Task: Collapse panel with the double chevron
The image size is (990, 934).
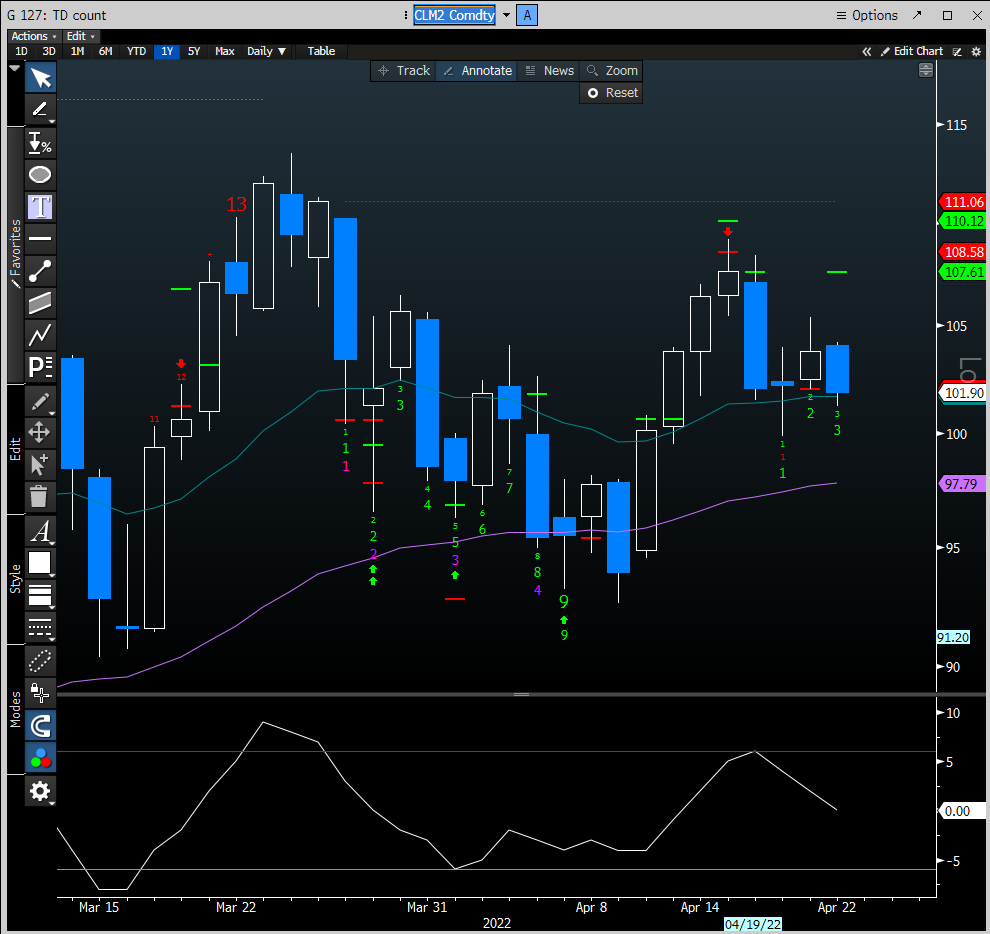Action: tap(867, 52)
